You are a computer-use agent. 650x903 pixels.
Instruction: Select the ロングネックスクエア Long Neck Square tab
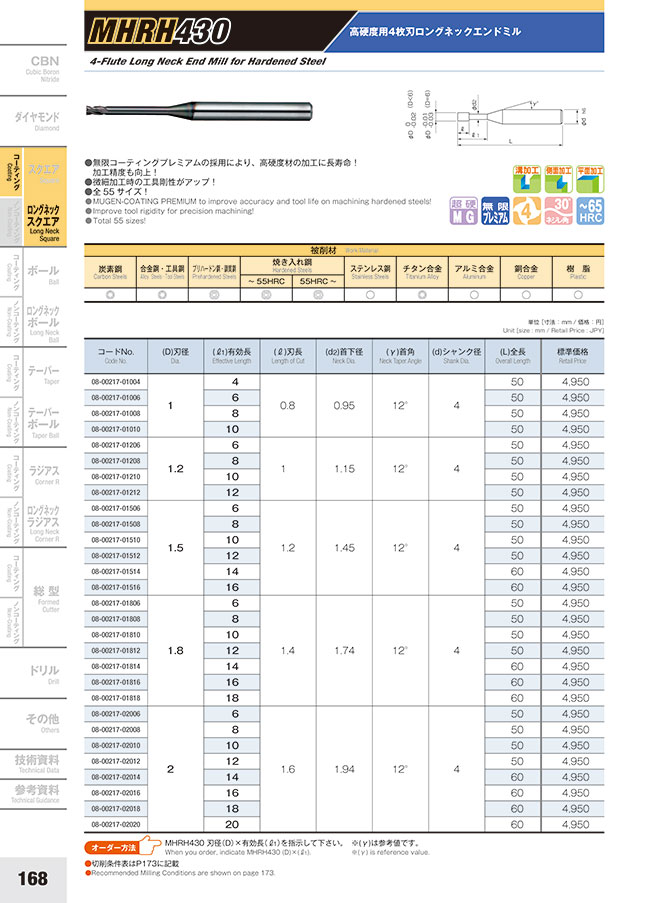tap(44, 222)
